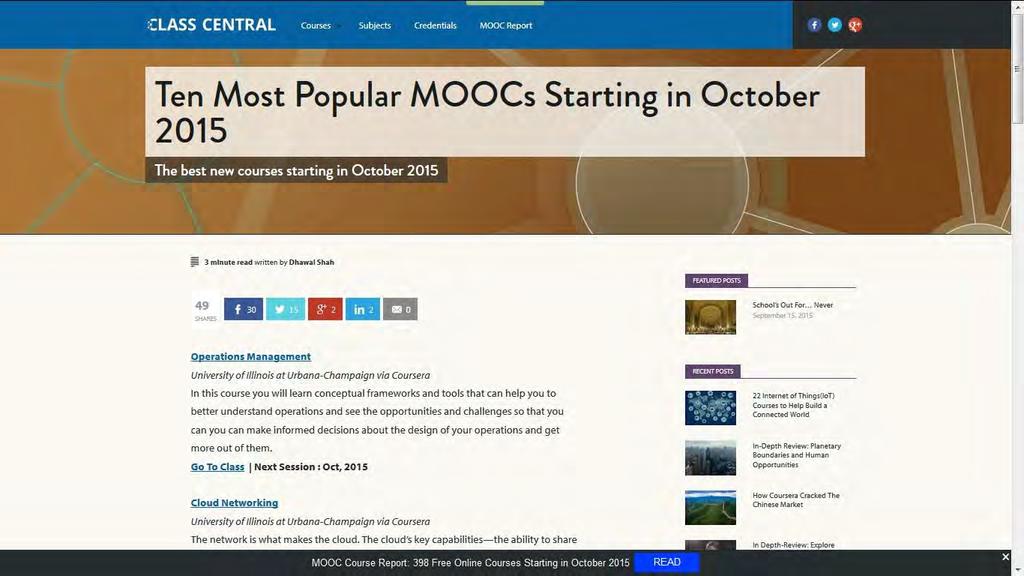Open In Depth-Review: Explore post link
This screenshot has height=576, width=1024.
click(x=793, y=545)
